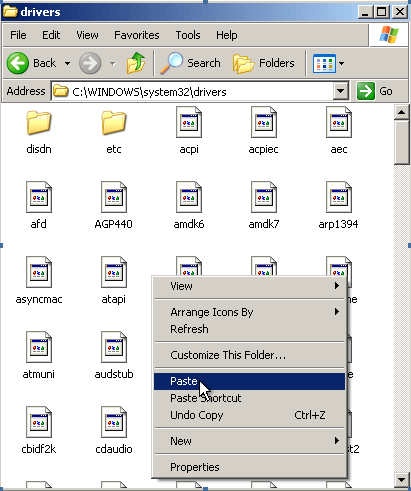Image resolution: width=411 pixels, height=491 pixels.
Task: Minimize the drivers window
Action: click(366, 12)
